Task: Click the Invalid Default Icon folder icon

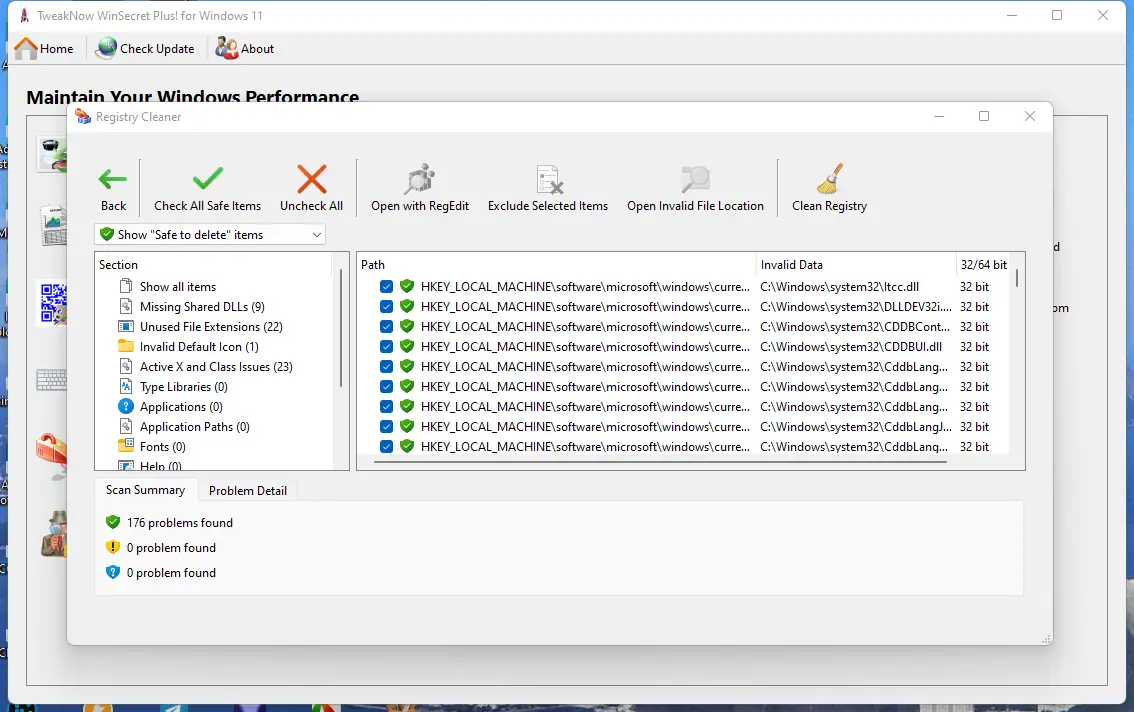Action: coord(126,346)
